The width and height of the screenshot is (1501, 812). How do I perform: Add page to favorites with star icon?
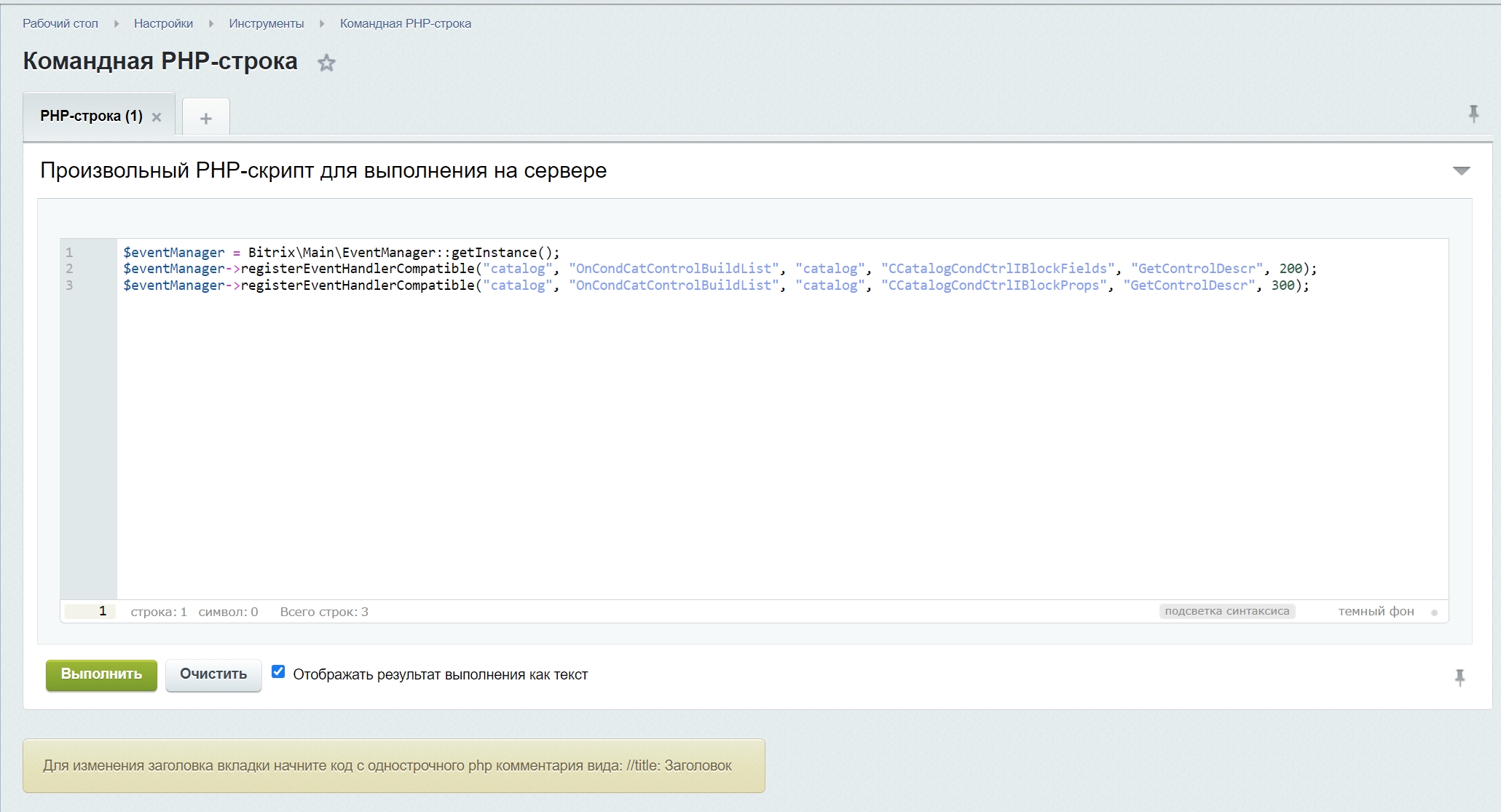click(326, 63)
